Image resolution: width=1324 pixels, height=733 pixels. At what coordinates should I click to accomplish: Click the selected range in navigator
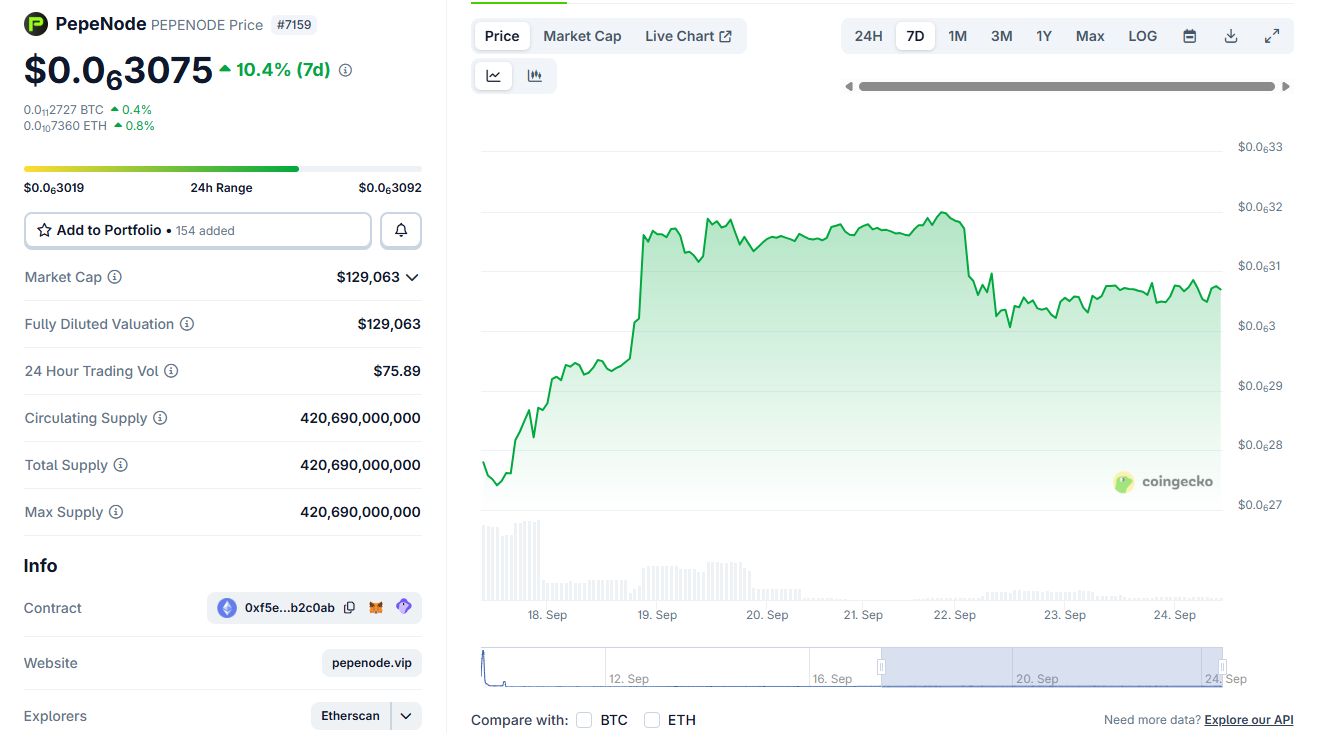pos(1052,667)
